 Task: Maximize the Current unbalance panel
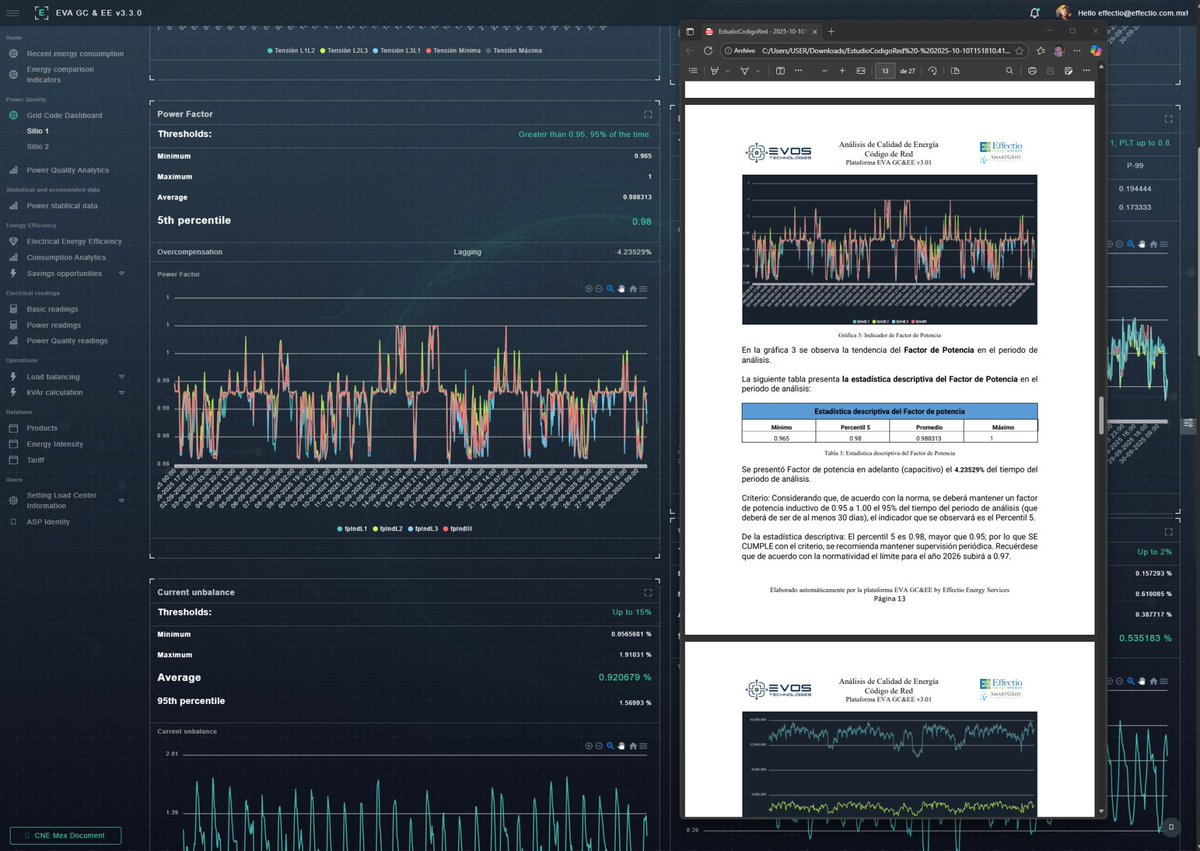648,592
